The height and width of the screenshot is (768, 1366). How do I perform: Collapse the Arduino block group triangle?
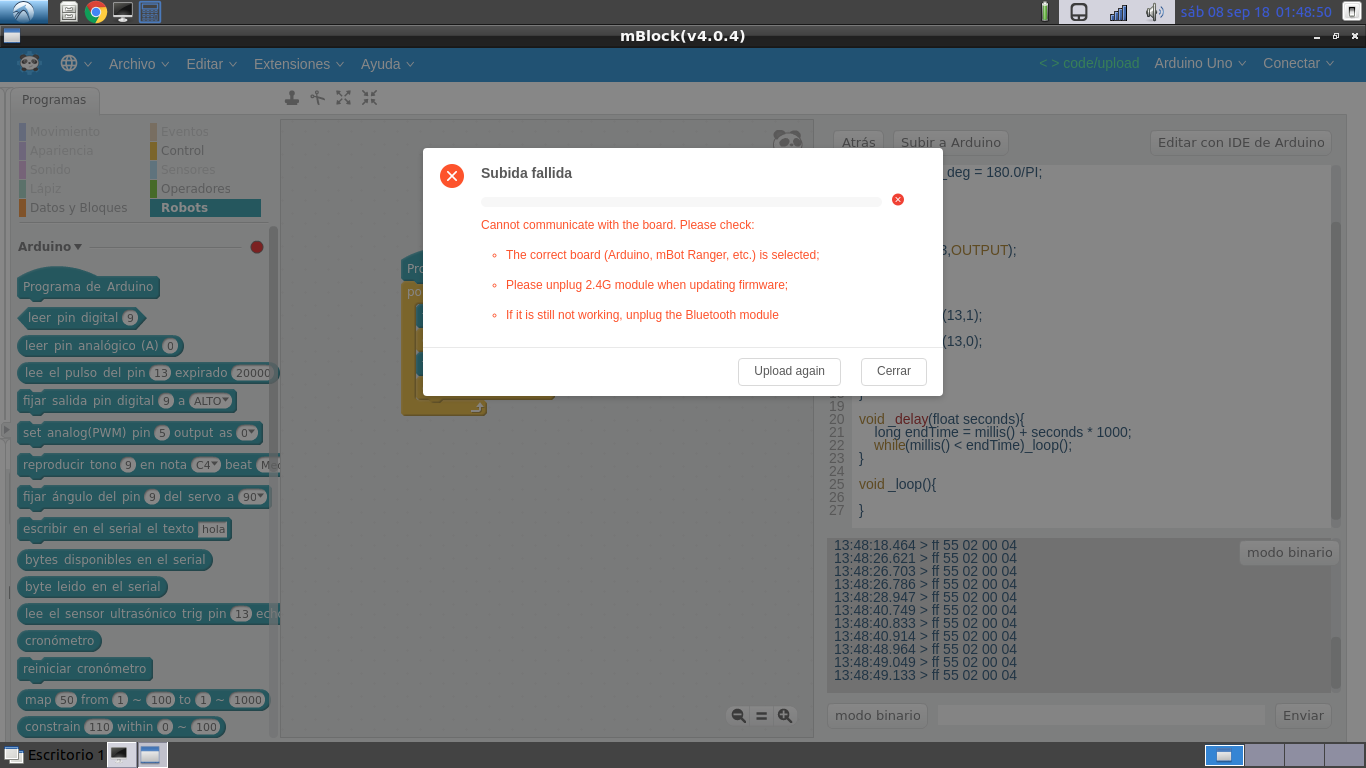[x=78, y=247]
